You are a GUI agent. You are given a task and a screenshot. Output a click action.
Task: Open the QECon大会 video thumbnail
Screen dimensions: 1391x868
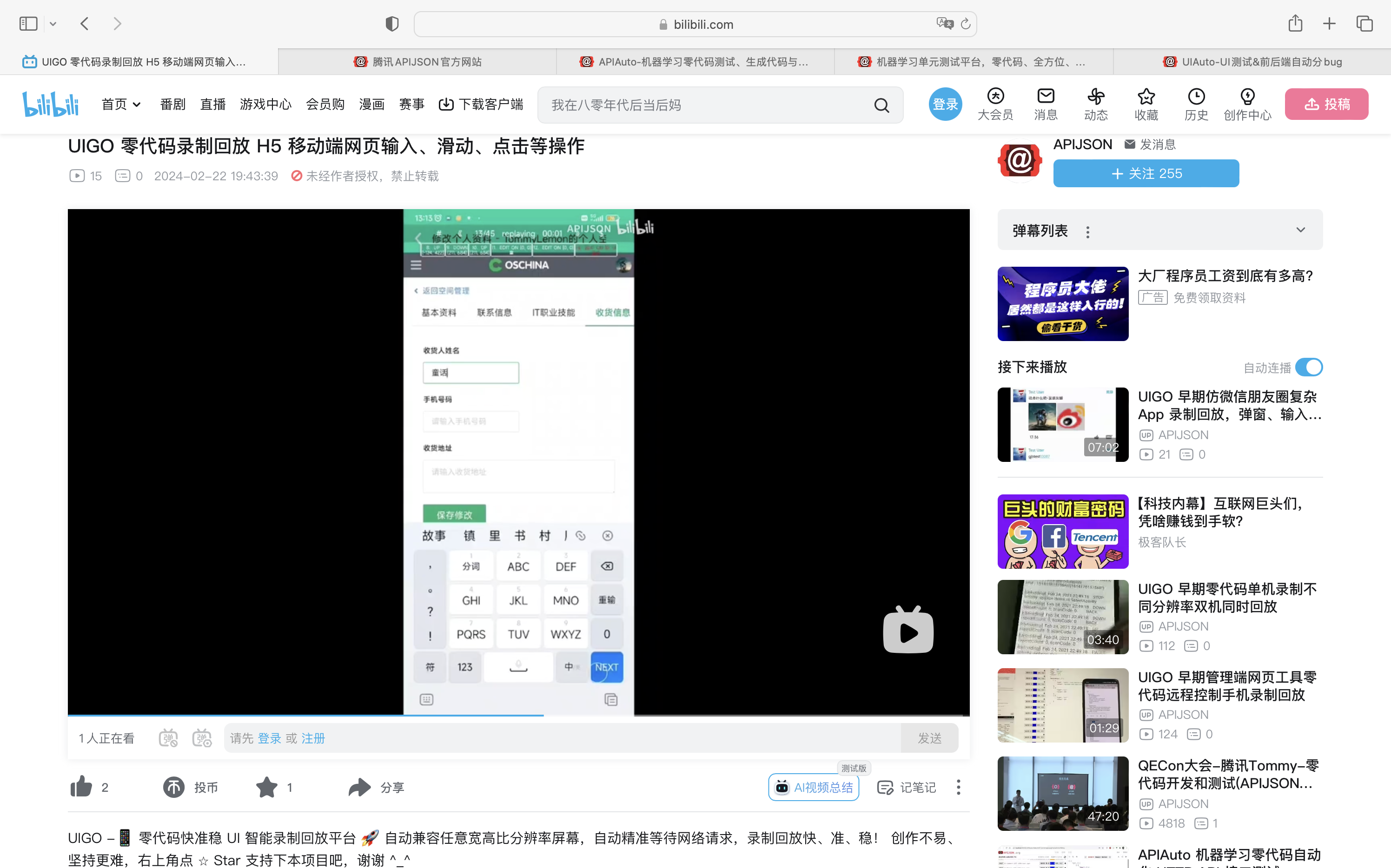[1062, 793]
